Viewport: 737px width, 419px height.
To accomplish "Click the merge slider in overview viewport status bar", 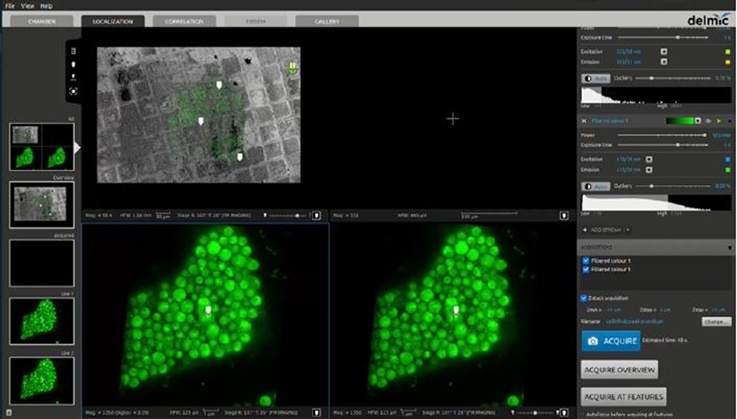I will click(x=287, y=215).
